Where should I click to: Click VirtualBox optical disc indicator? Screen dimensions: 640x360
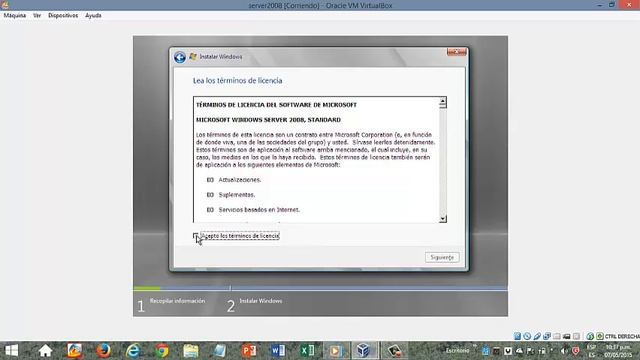527,336
